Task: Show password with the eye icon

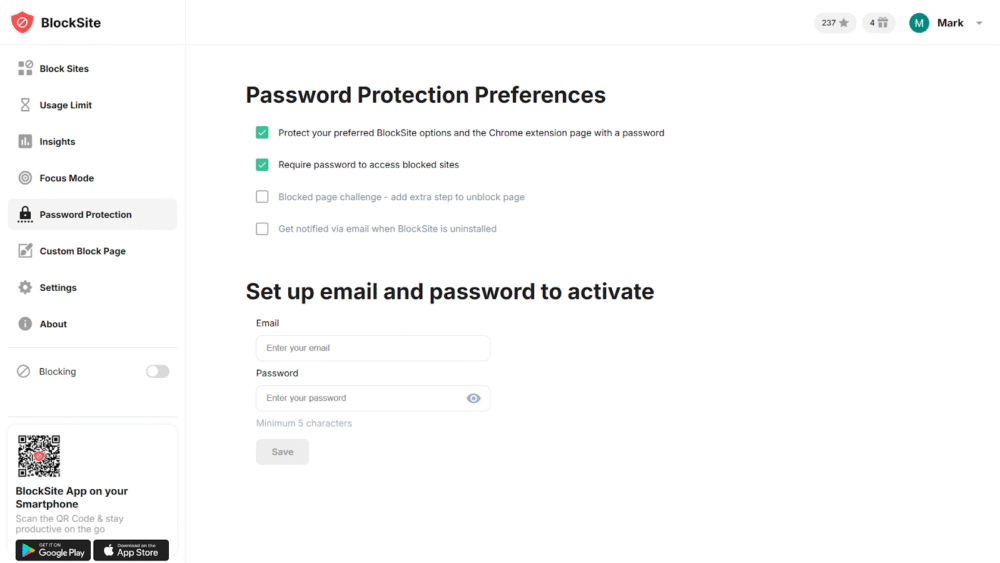Action: [x=474, y=398]
